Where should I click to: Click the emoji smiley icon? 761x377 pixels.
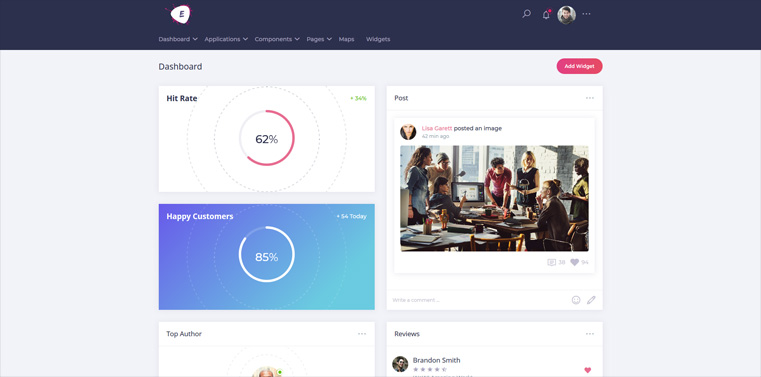tap(576, 300)
